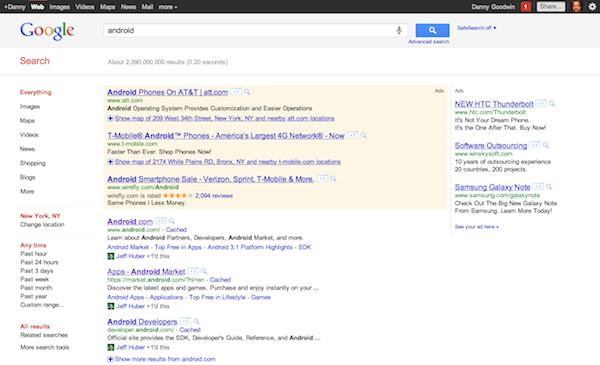Click preview magnifier beside Android Developers

[196, 321]
